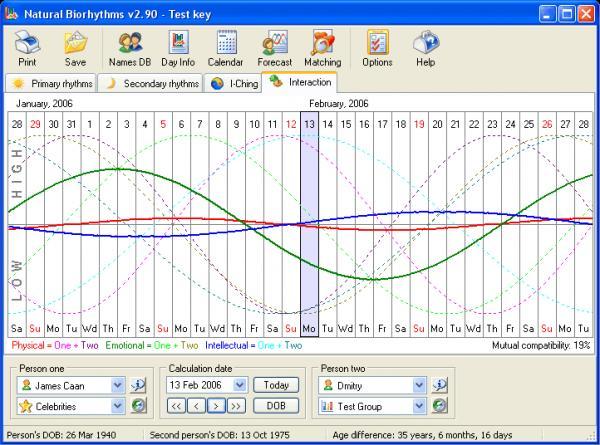Viewport: 600px width, 445px height.
Task: Open the calculation date dropdown
Action: pyautogui.click(x=240, y=385)
